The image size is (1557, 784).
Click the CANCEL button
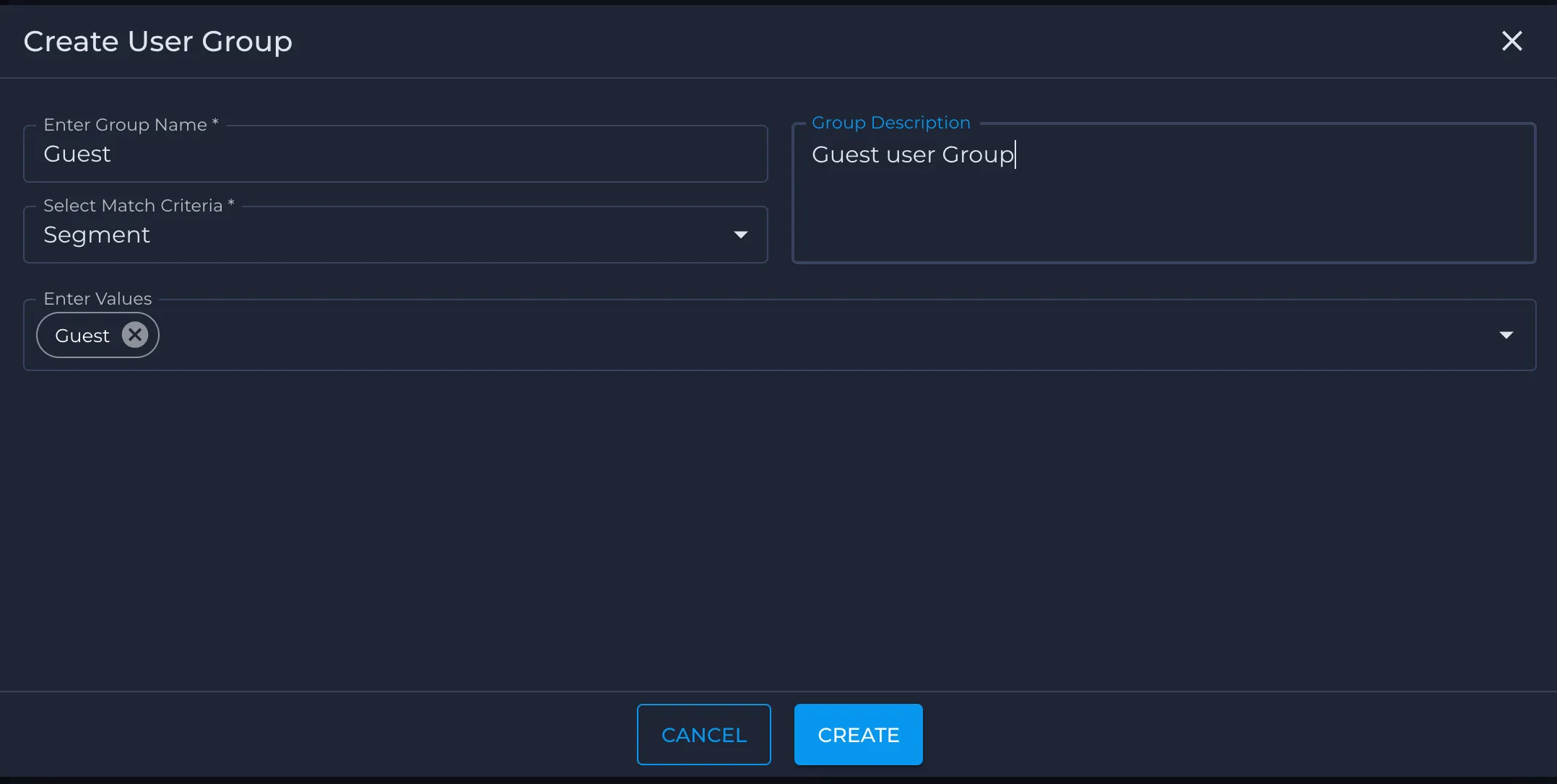tap(704, 734)
